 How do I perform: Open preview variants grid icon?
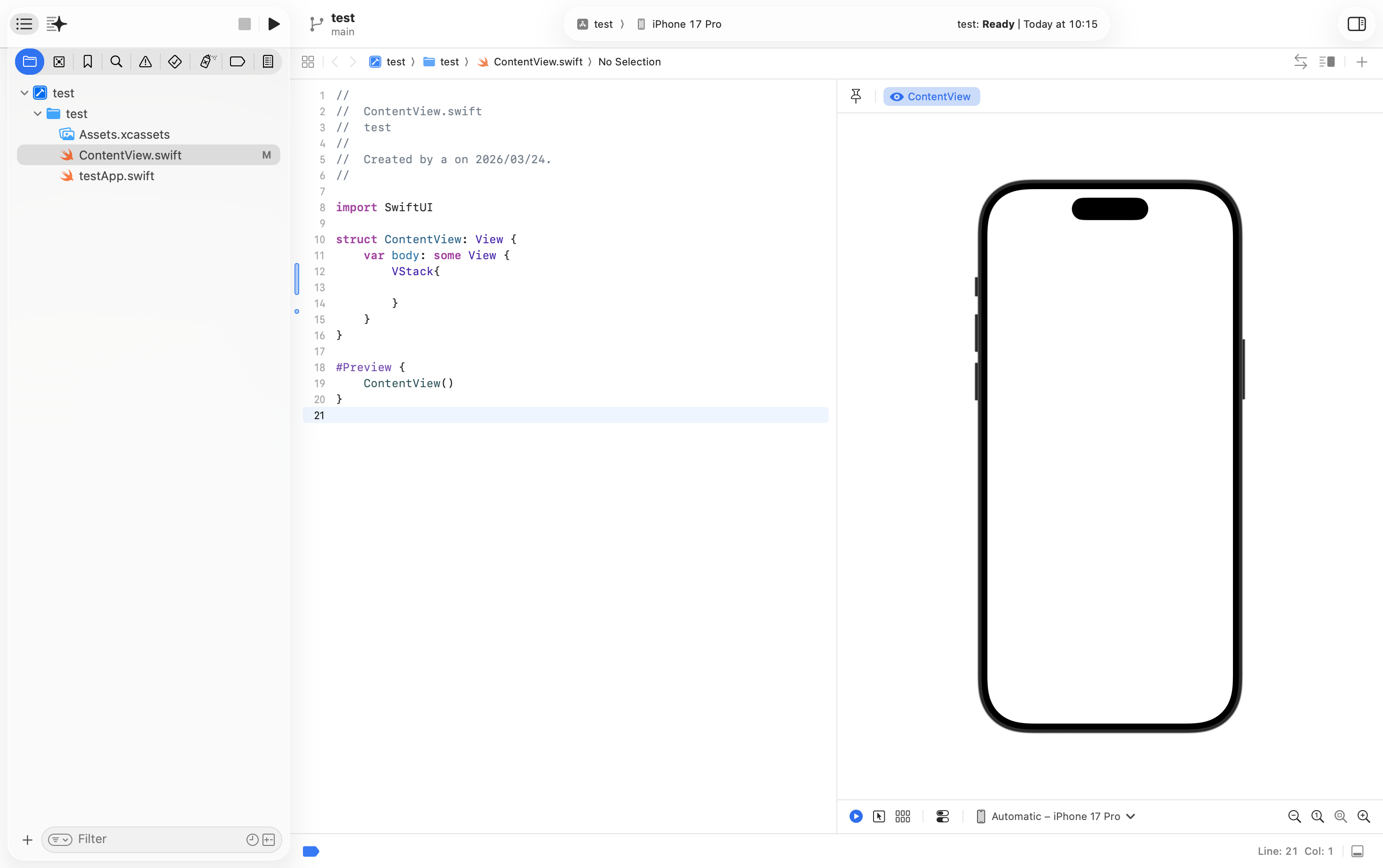903,816
